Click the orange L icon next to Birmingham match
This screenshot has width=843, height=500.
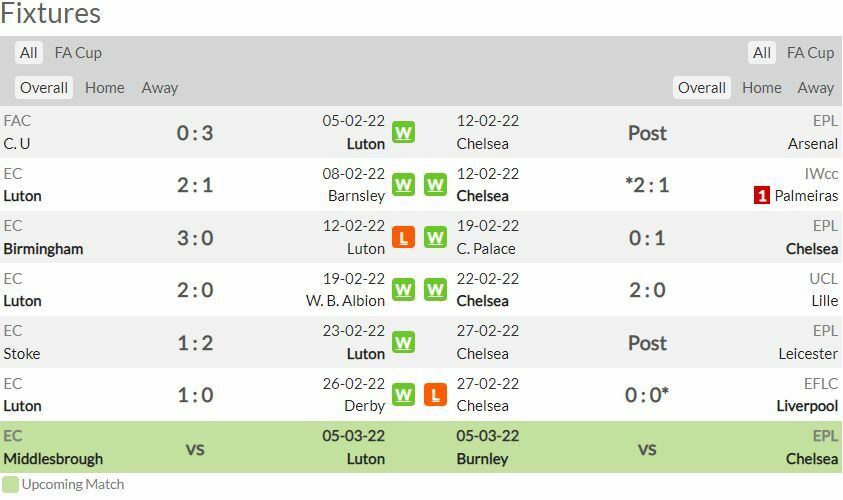coord(403,237)
